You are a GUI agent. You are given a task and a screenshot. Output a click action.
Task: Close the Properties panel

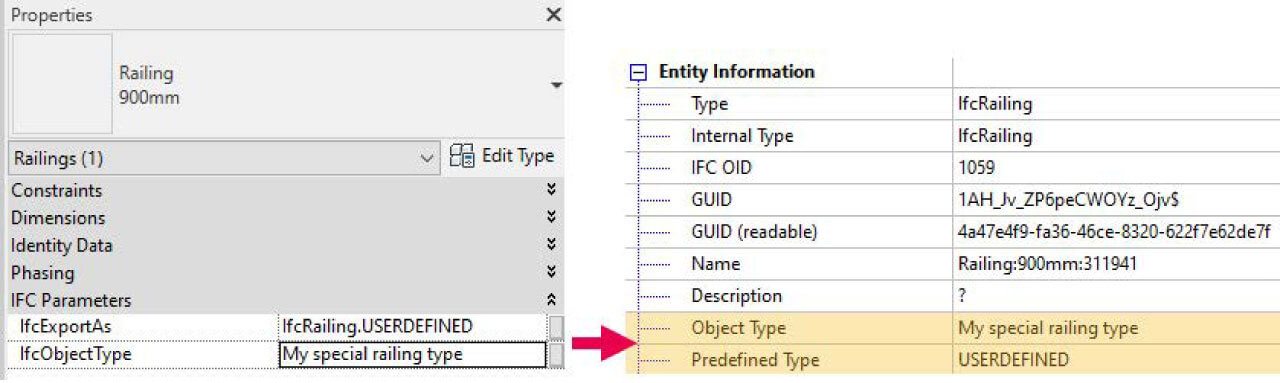[x=553, y=15]
